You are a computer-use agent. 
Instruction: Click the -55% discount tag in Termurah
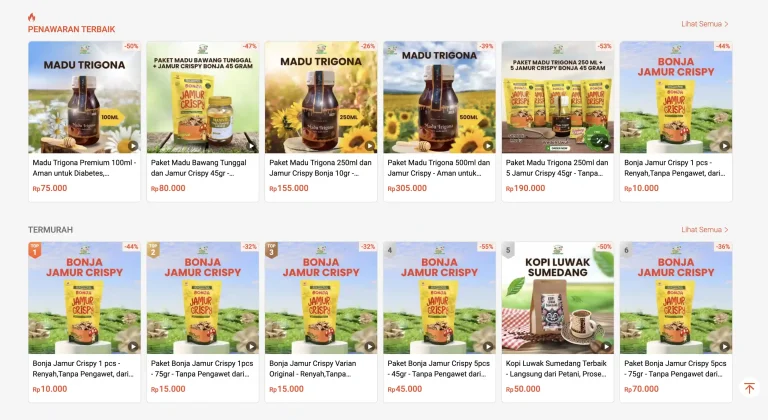click(486, 247)
